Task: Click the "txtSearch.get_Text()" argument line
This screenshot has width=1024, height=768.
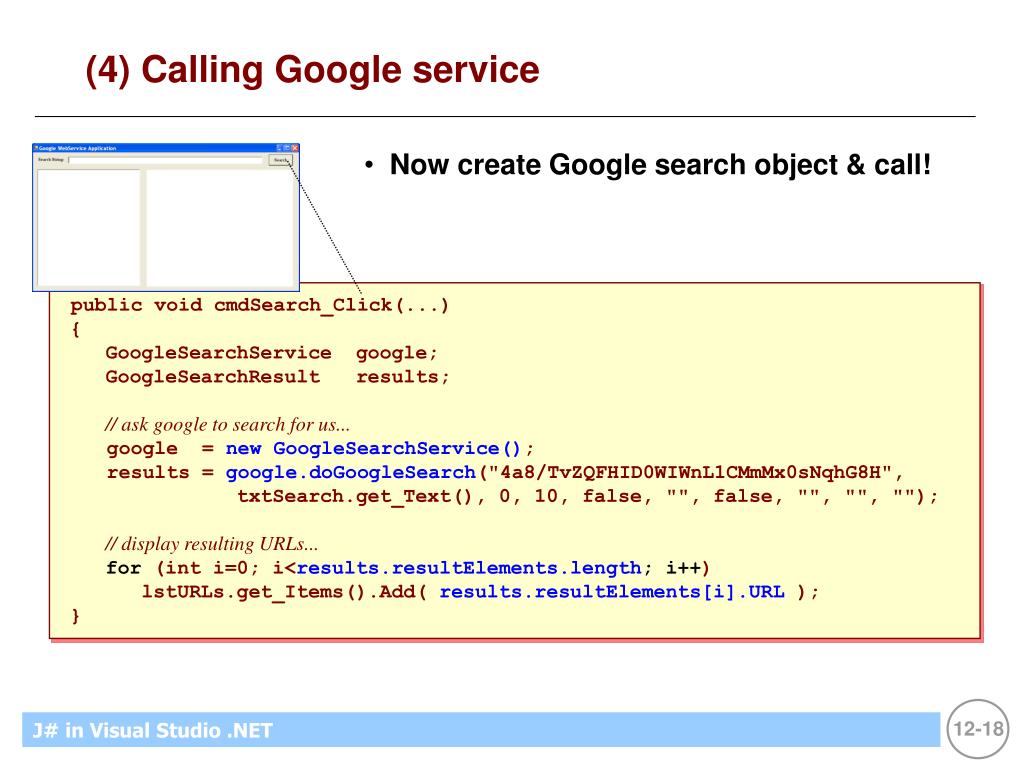Action: (x=587, y=496)
